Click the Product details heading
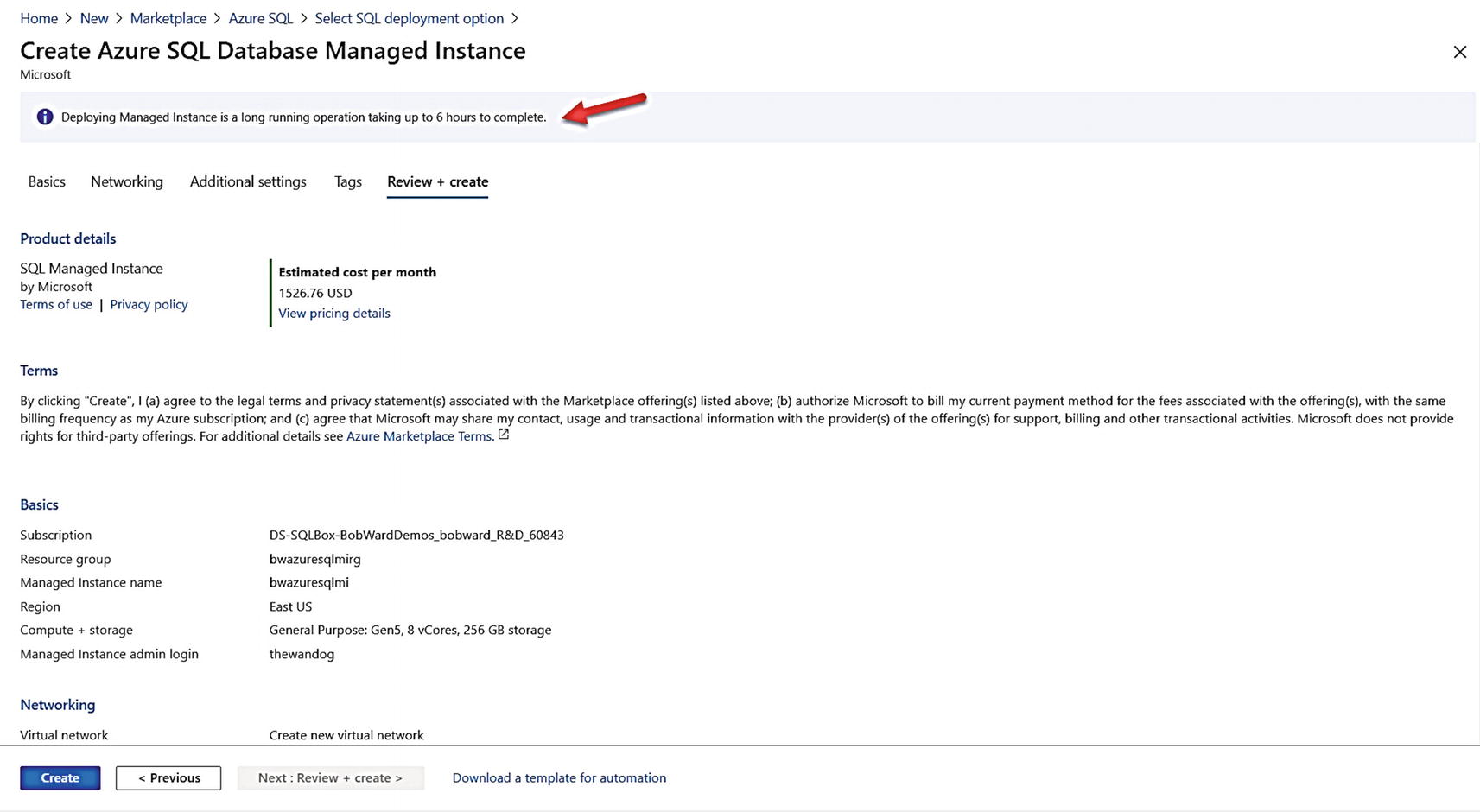 point(68,238)
